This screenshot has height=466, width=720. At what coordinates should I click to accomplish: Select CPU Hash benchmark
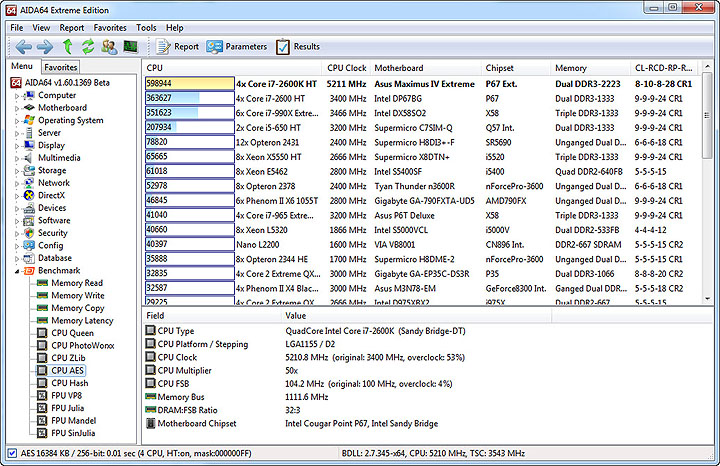click(x=69, y=383)
